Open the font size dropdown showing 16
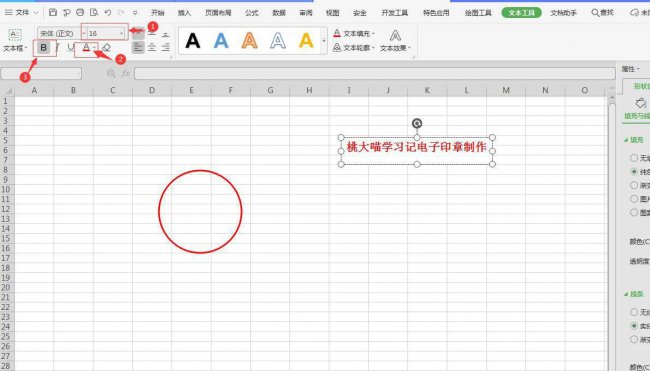 [x=121, y=33]
